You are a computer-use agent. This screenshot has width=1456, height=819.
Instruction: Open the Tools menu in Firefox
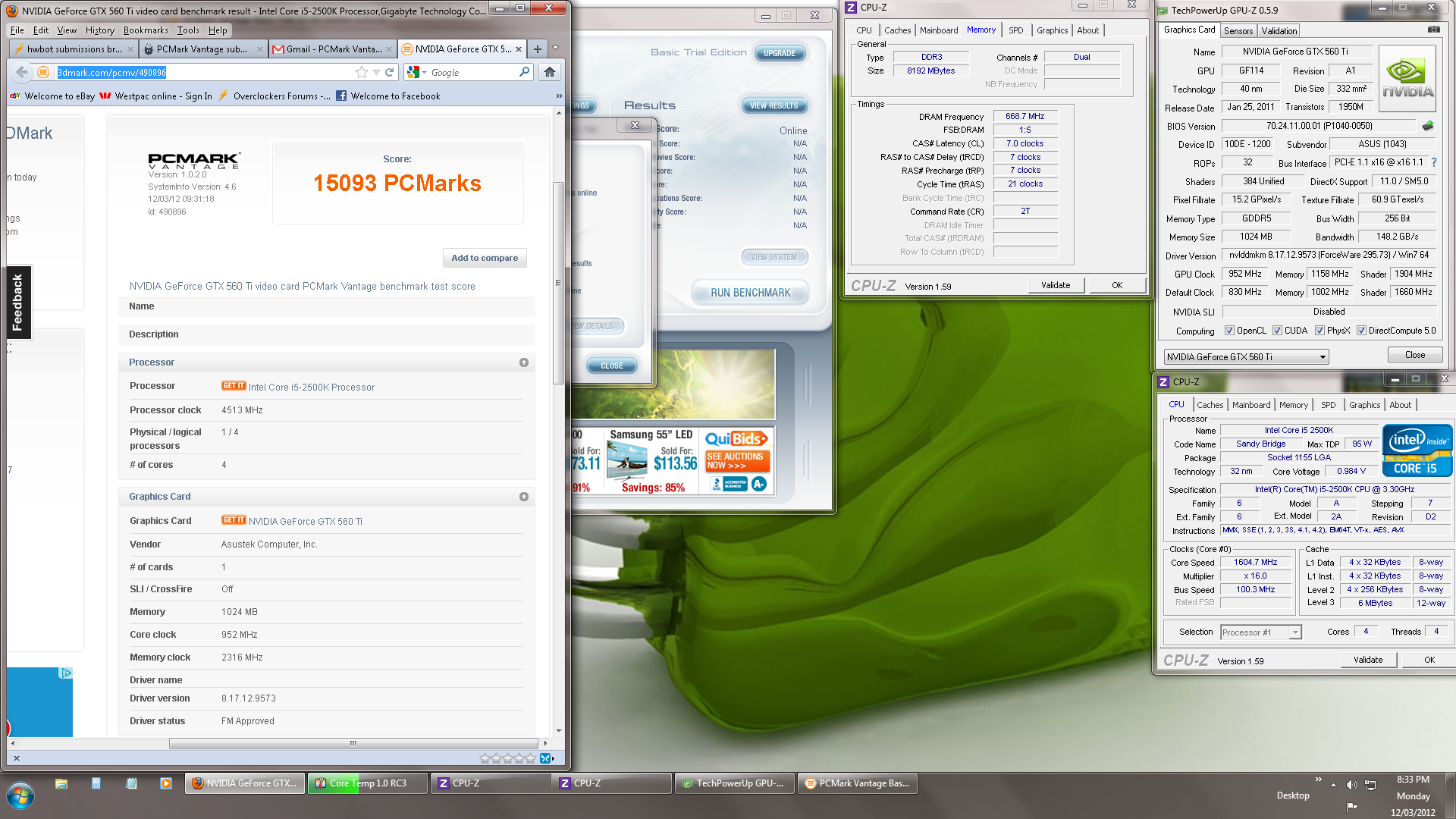click(x=188, y=30)
